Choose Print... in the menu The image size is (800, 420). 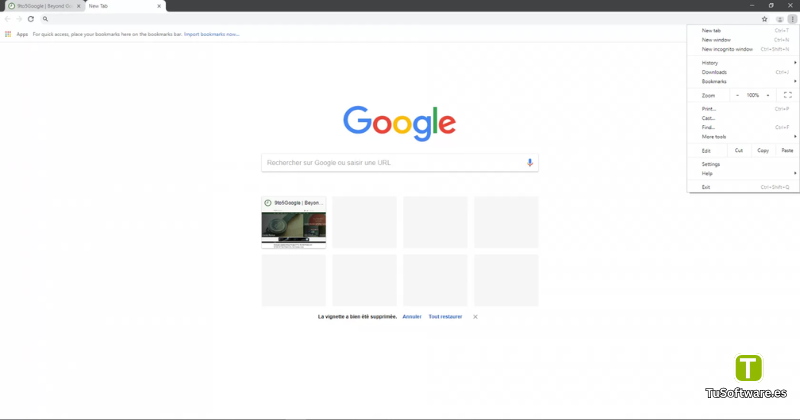(743, 109)
